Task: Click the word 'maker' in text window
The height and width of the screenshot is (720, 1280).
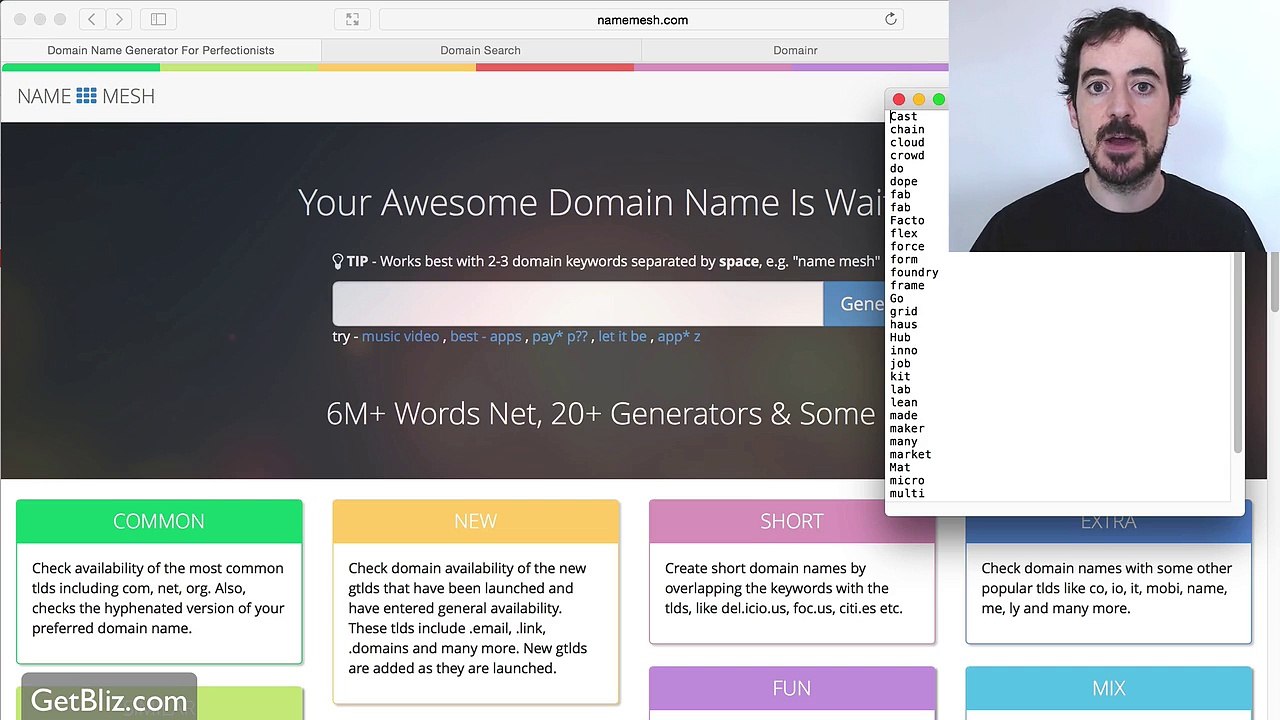Action: [907, 428]
